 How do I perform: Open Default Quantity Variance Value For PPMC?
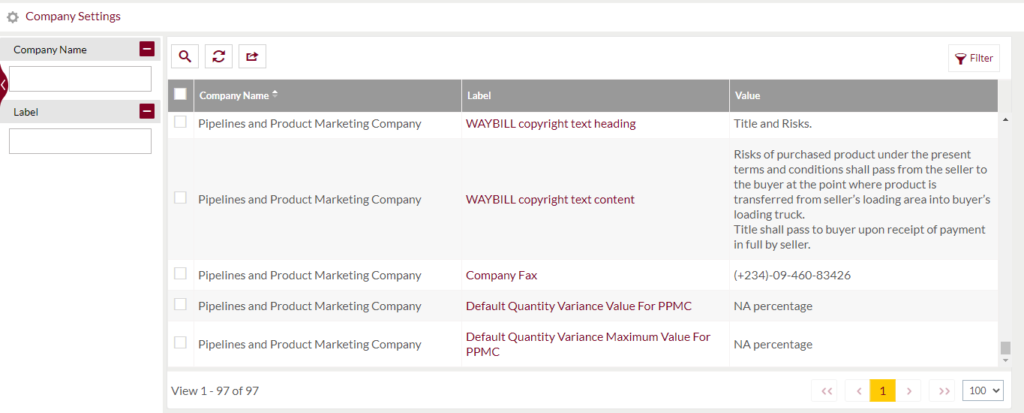(579, 306)
